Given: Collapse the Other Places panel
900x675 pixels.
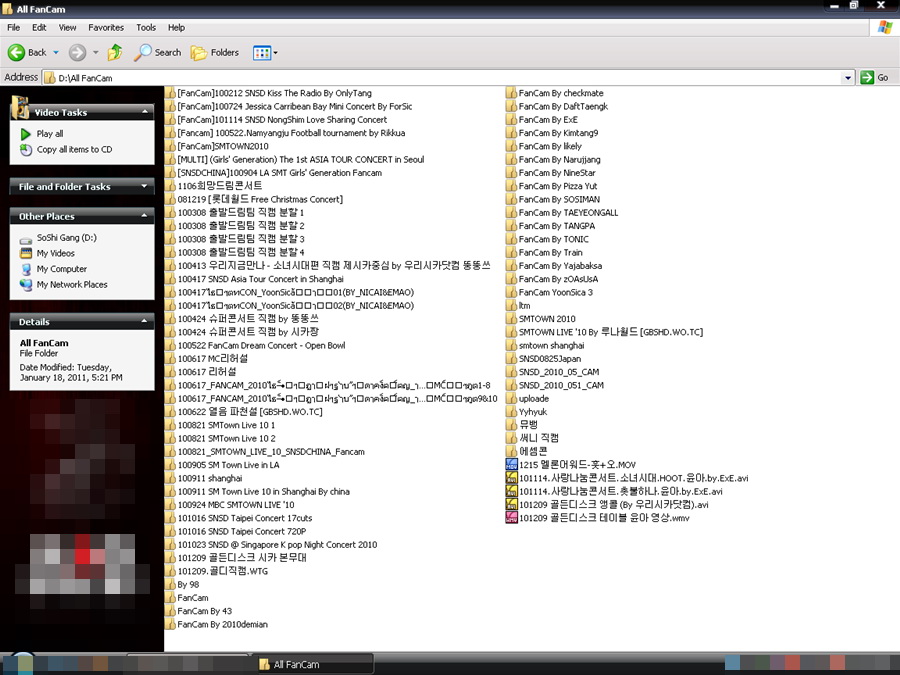Looking at the screenshot, I should tap(145, 216).
